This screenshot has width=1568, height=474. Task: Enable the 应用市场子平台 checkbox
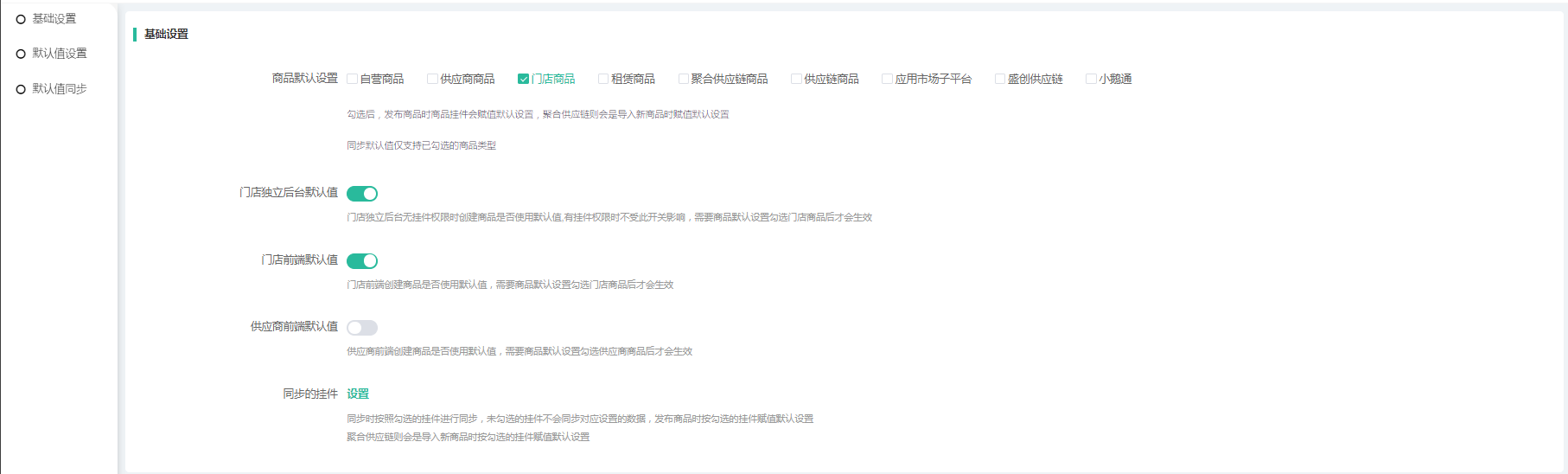(x=887, y=79)
